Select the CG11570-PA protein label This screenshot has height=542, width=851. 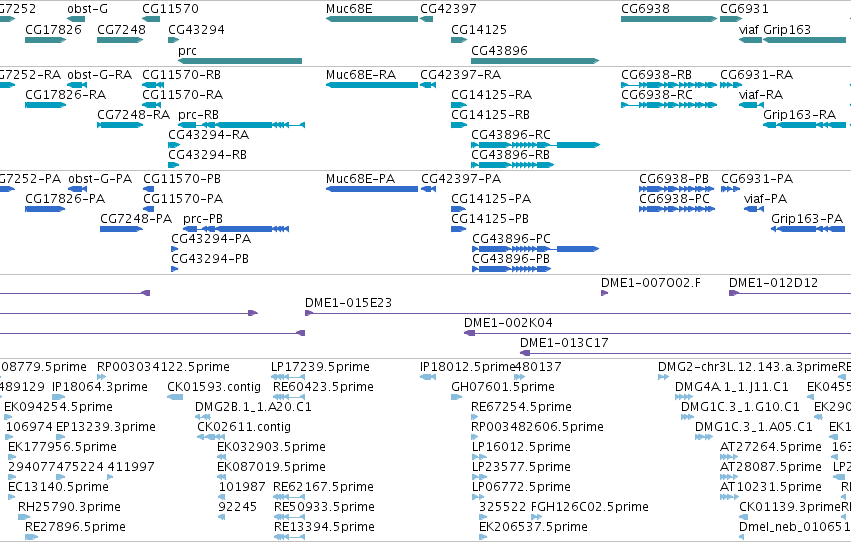coord(183,199)
